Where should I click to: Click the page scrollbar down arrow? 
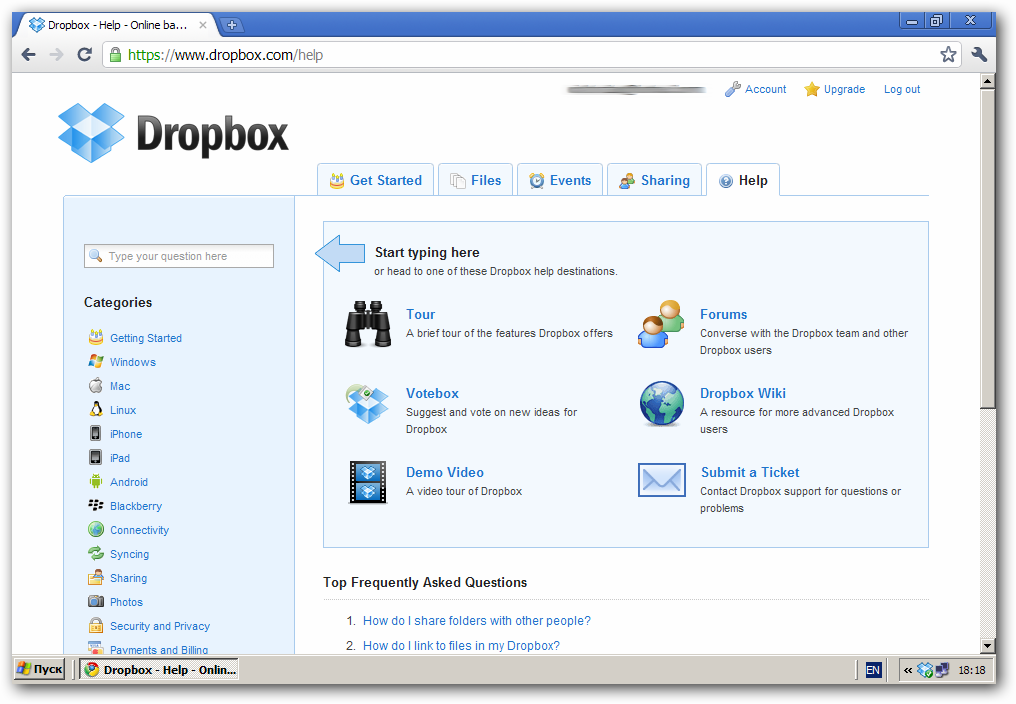coord(987,646)
